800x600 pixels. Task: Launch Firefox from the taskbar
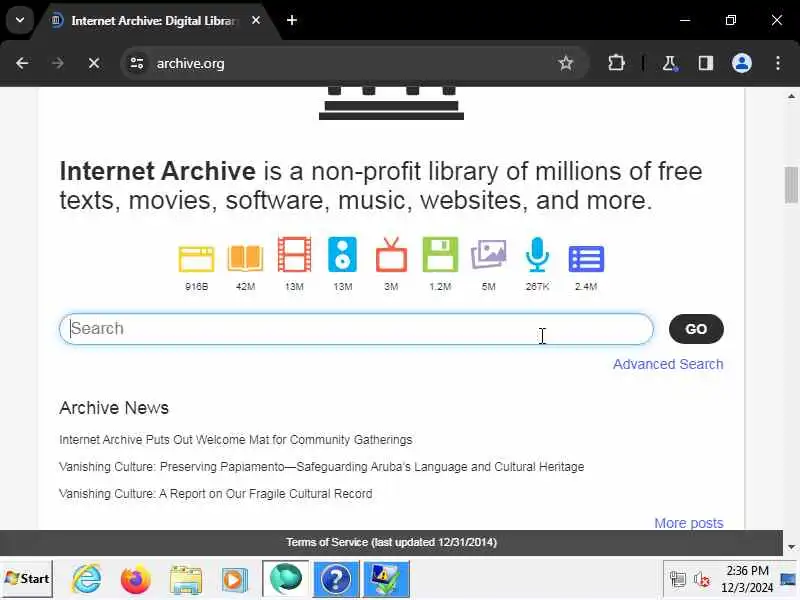coord(135,579)
